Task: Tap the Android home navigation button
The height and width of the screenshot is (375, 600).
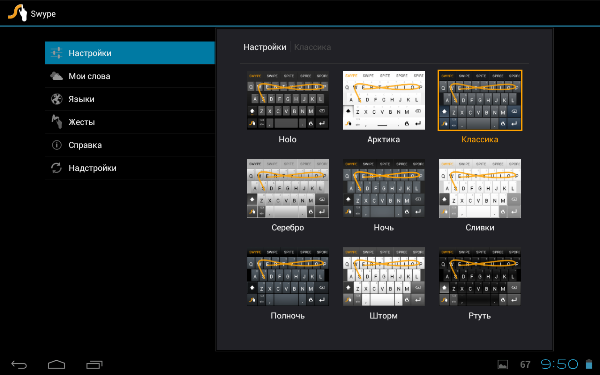Action: 56,364
